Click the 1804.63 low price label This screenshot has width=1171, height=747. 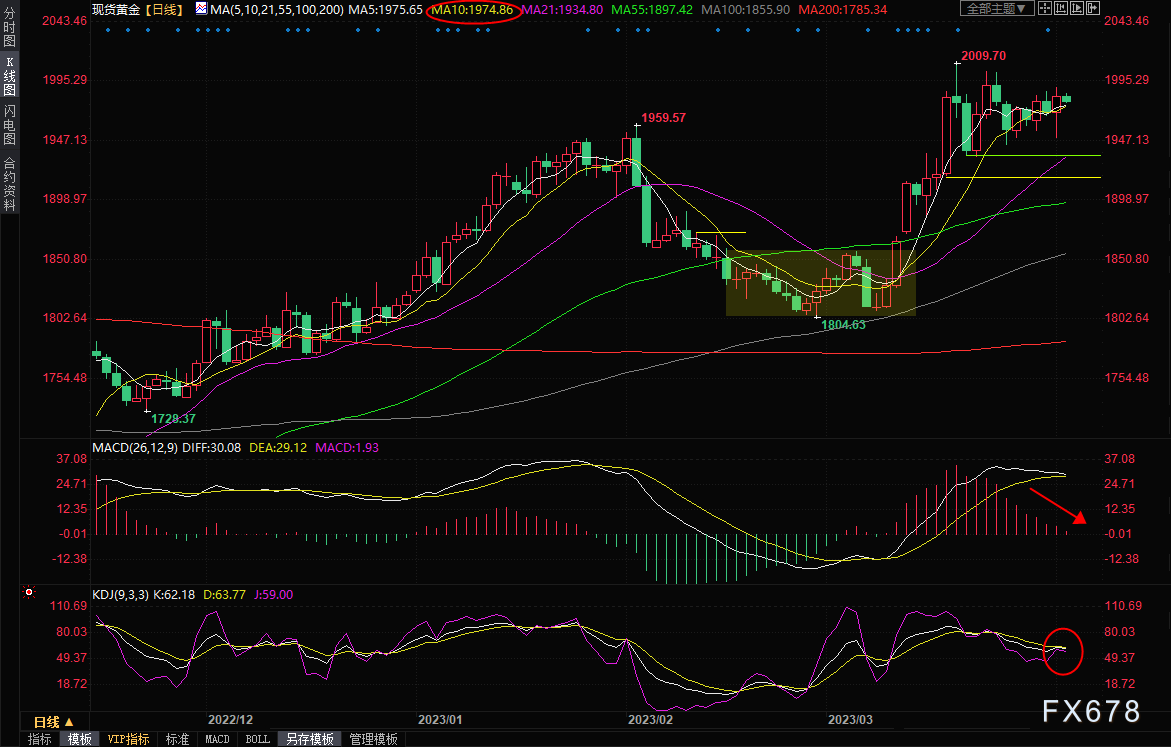pos(843,324)
